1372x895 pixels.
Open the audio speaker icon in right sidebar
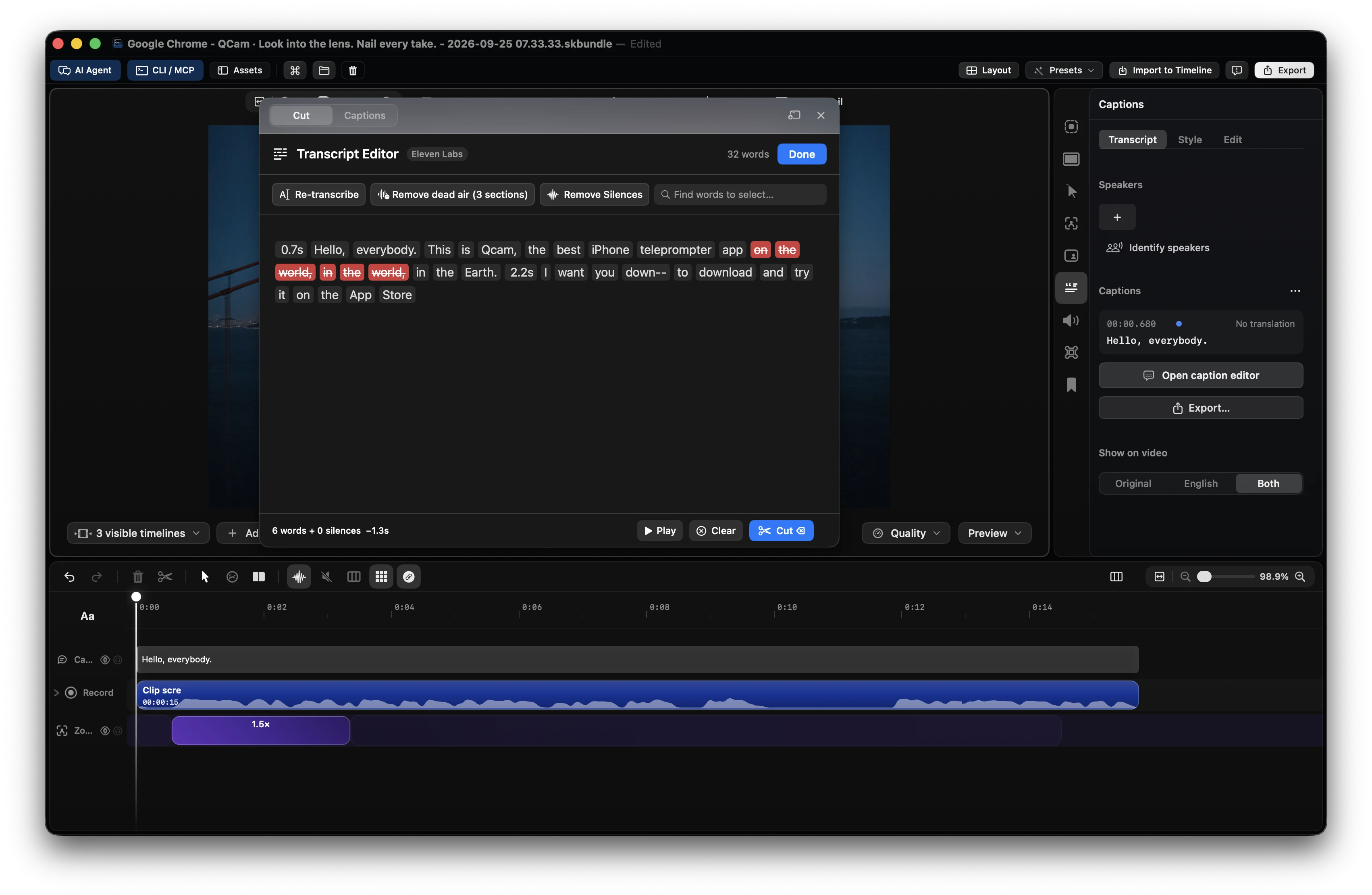pyautogui.click(x=1071, y=320)
